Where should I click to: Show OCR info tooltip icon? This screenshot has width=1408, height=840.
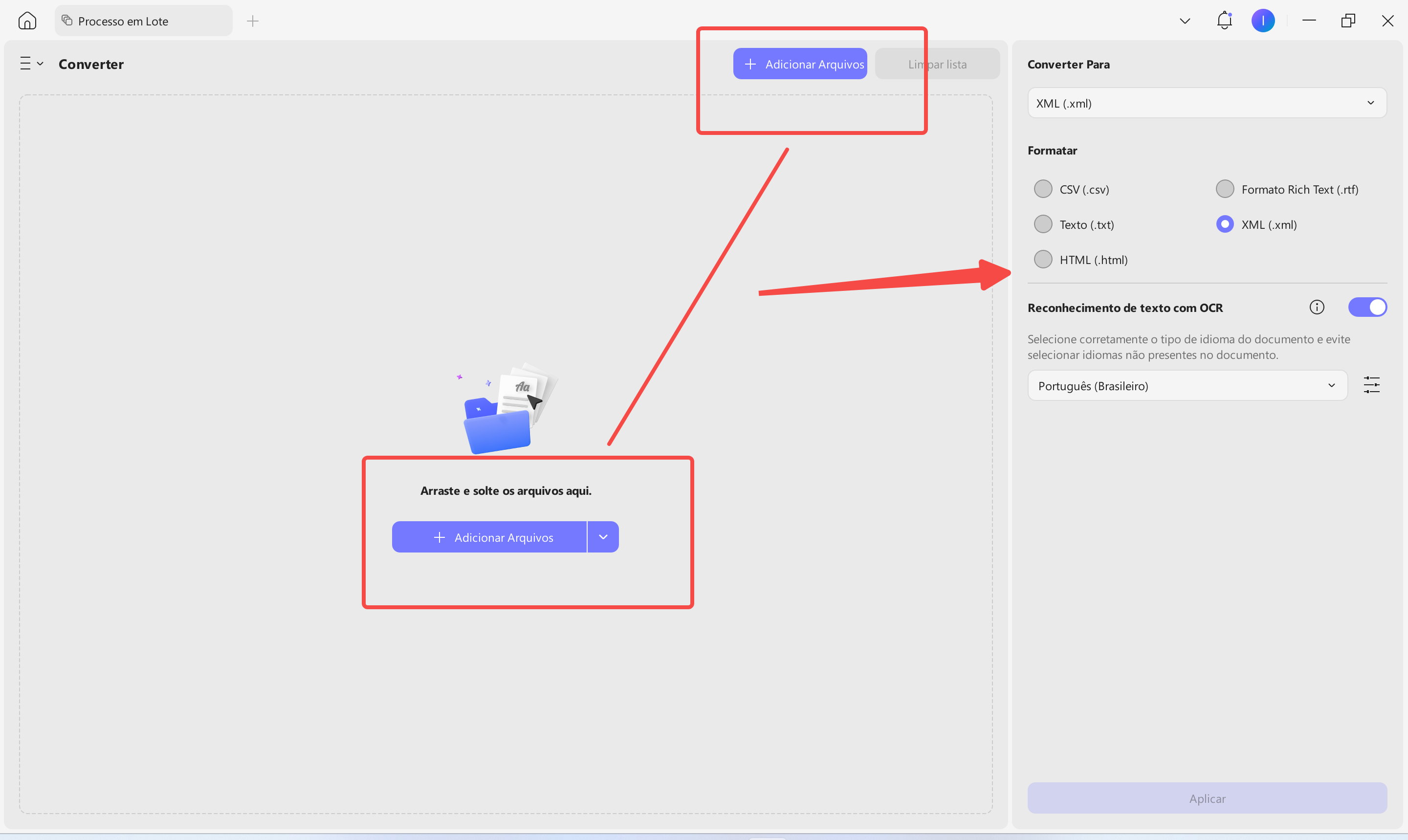pos(1316,308)
